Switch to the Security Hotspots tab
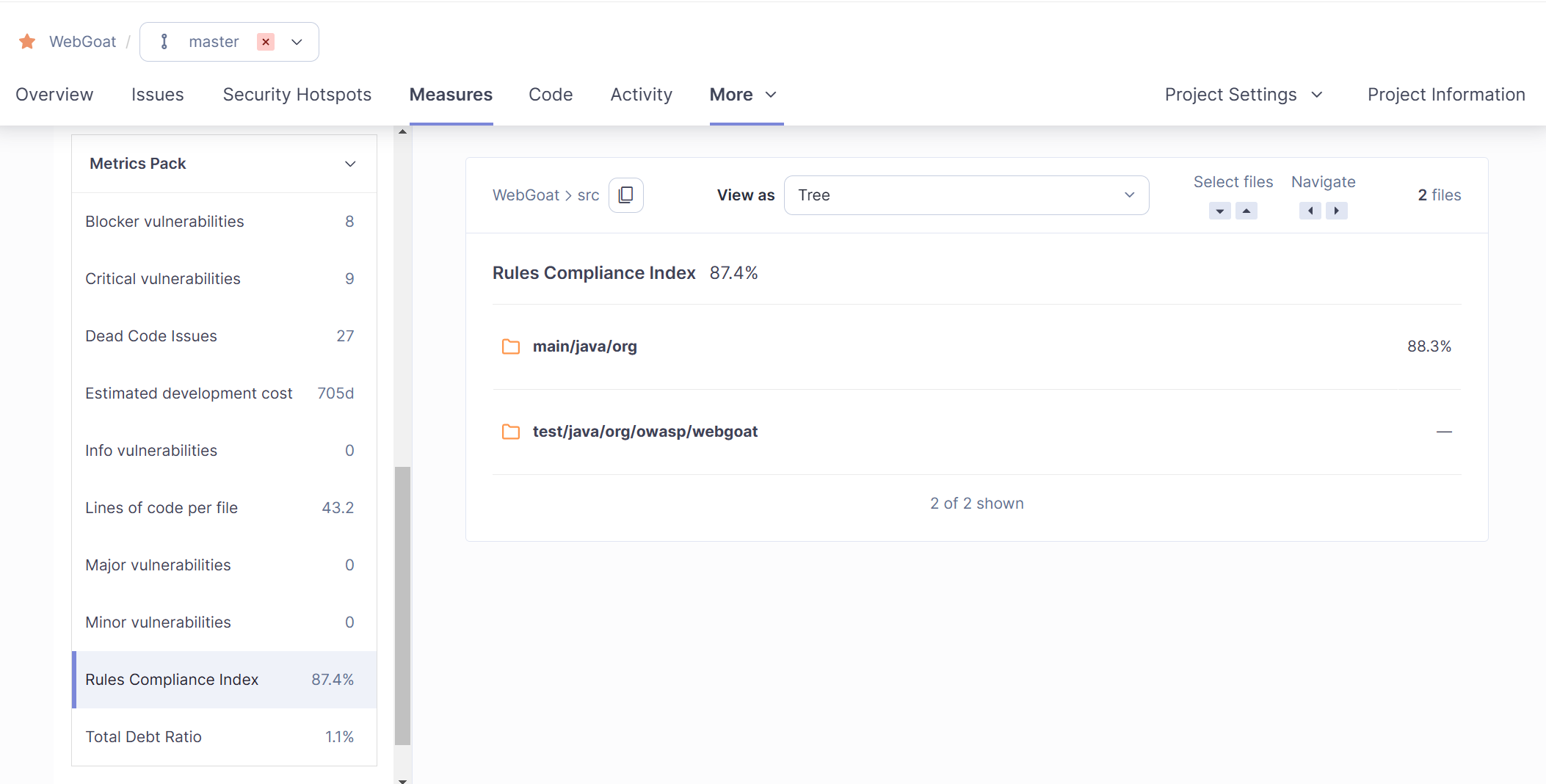The width and height of the screenshot is (1546, 784). (297, 95)
